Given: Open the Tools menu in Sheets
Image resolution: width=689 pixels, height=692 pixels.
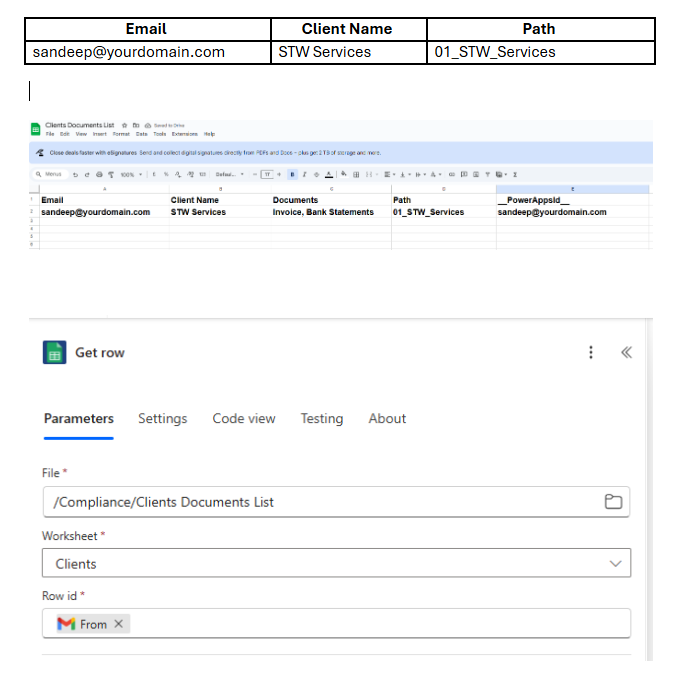Looking at the screenshot, I should [x=159, y=134].
